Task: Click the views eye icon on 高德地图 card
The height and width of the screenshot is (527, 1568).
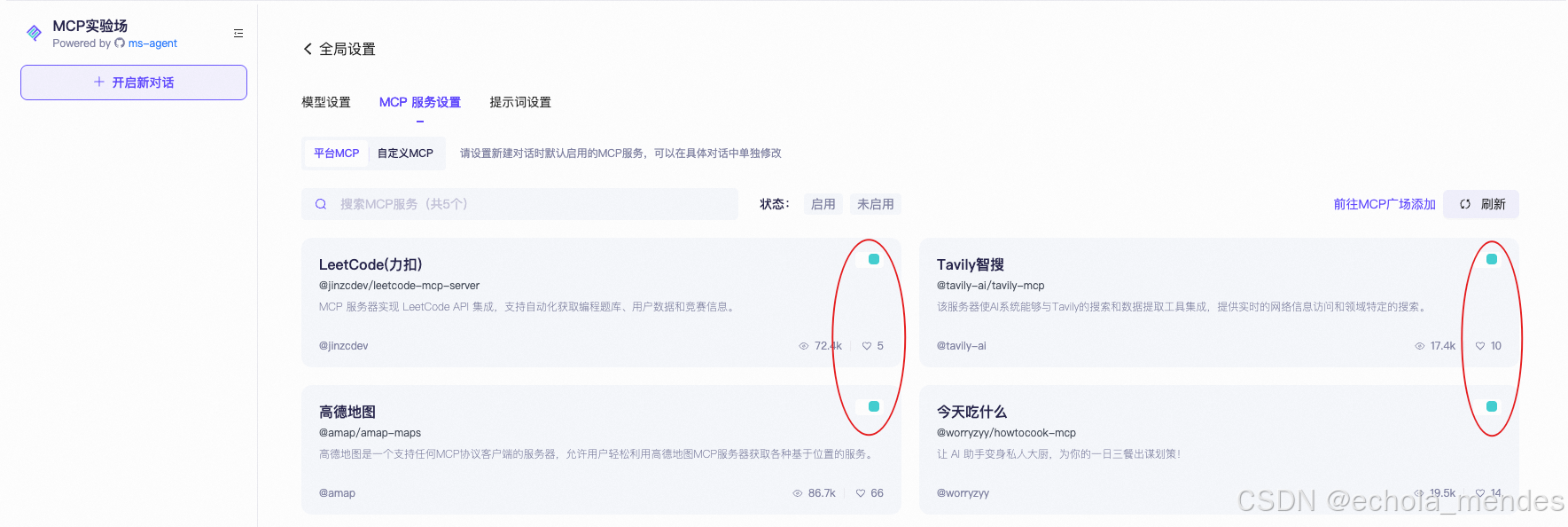Action: pyautogui.click(x=798, y=493)
